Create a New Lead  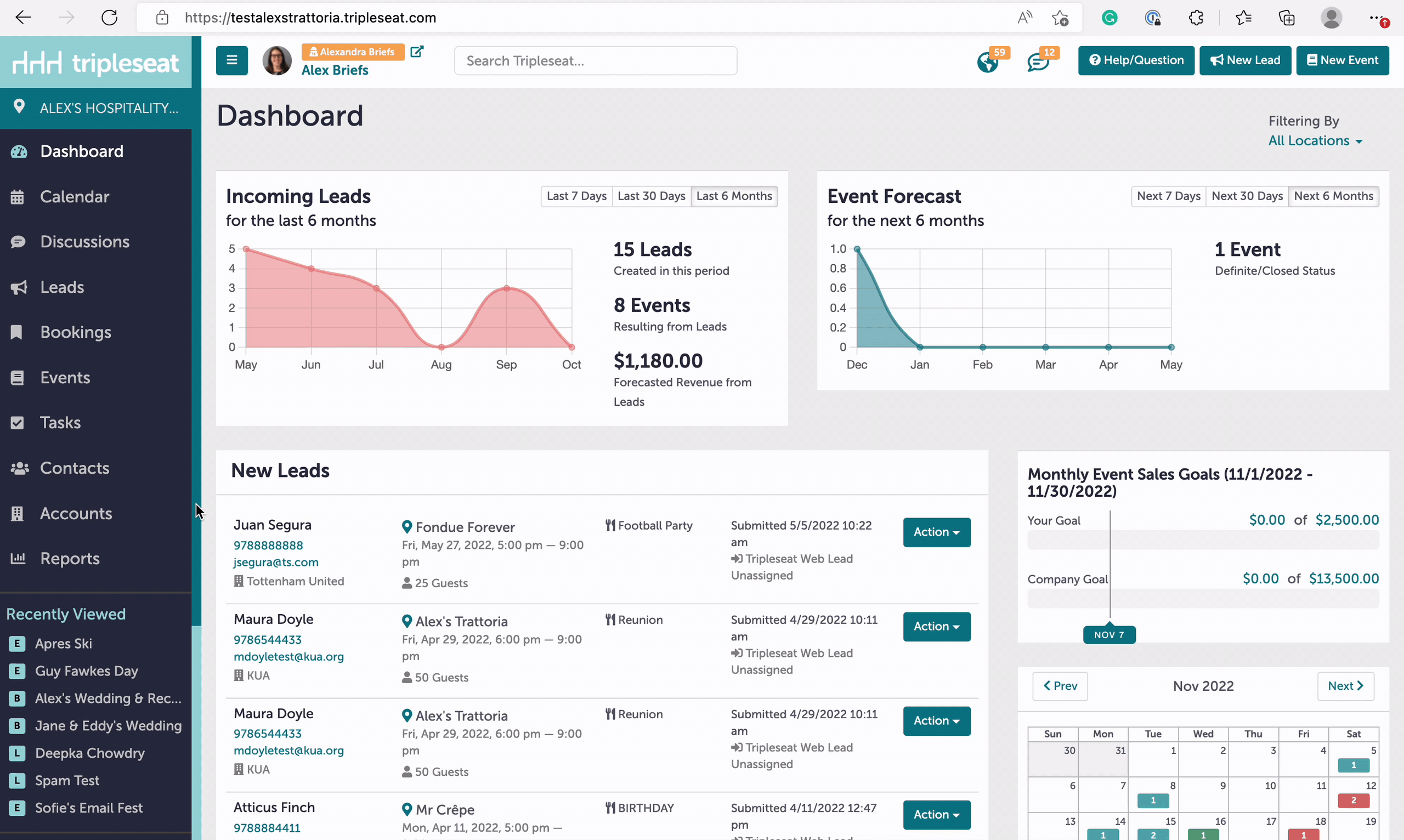click(1245, 60)
